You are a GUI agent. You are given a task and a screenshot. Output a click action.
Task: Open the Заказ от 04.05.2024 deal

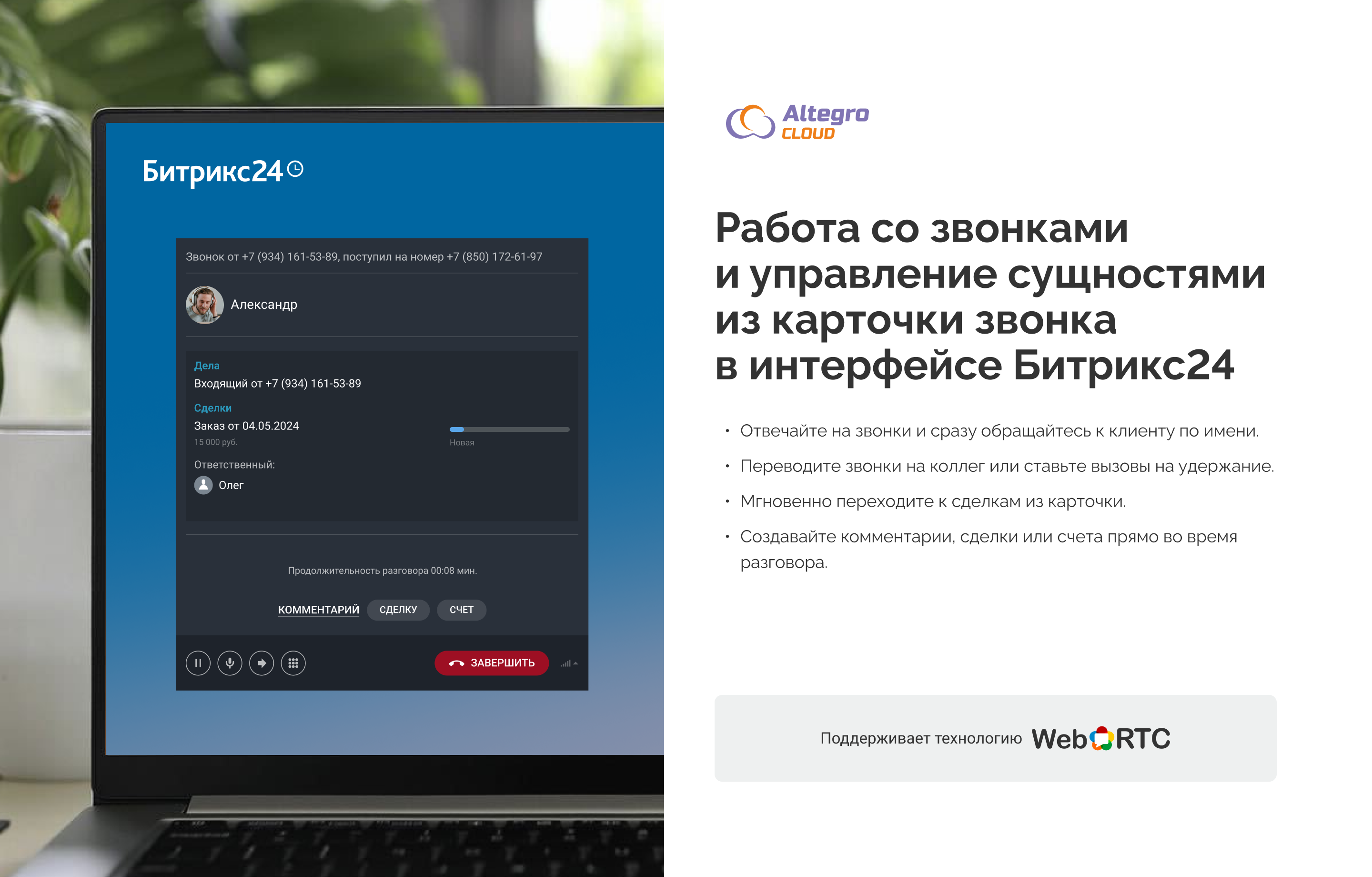(246, 426)
